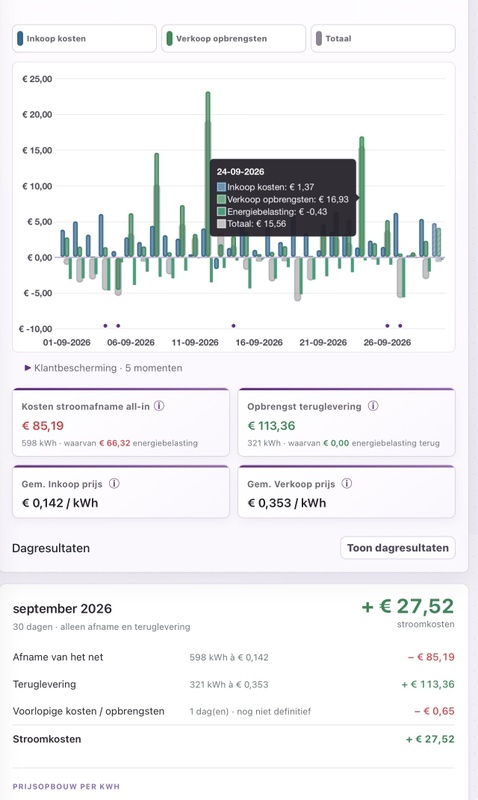Open info icon for Opbrengst teruglevering
The image size is (478, 800).
pos(373,406)
